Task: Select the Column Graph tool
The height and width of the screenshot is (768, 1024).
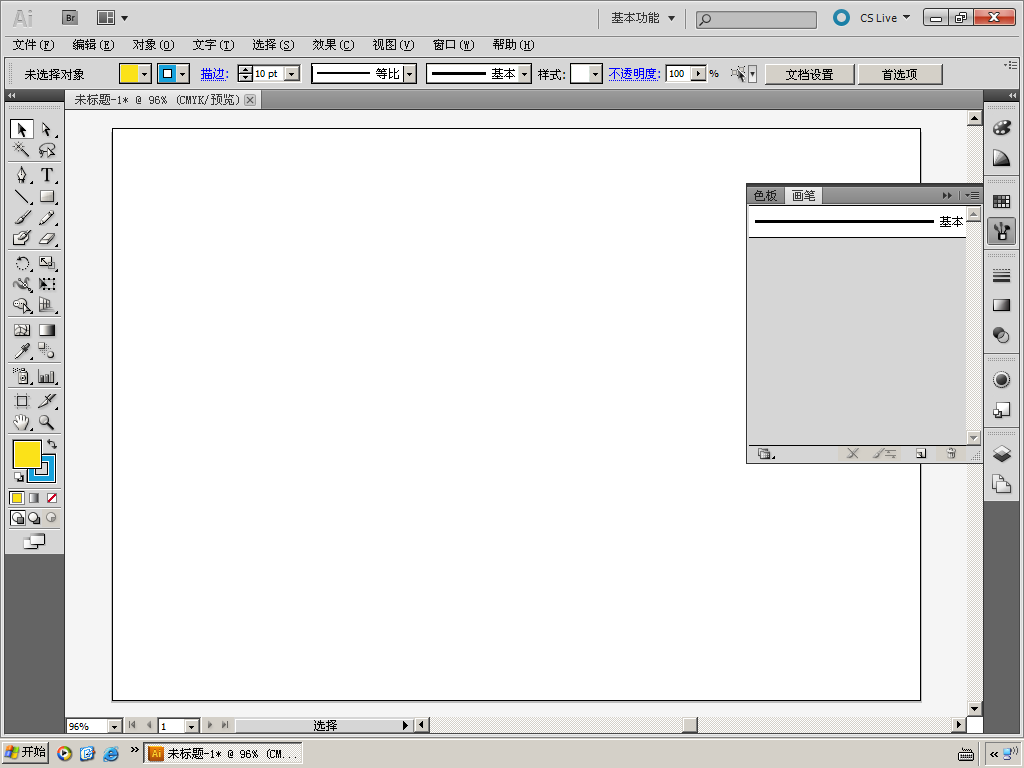Action: click(46, 376)
